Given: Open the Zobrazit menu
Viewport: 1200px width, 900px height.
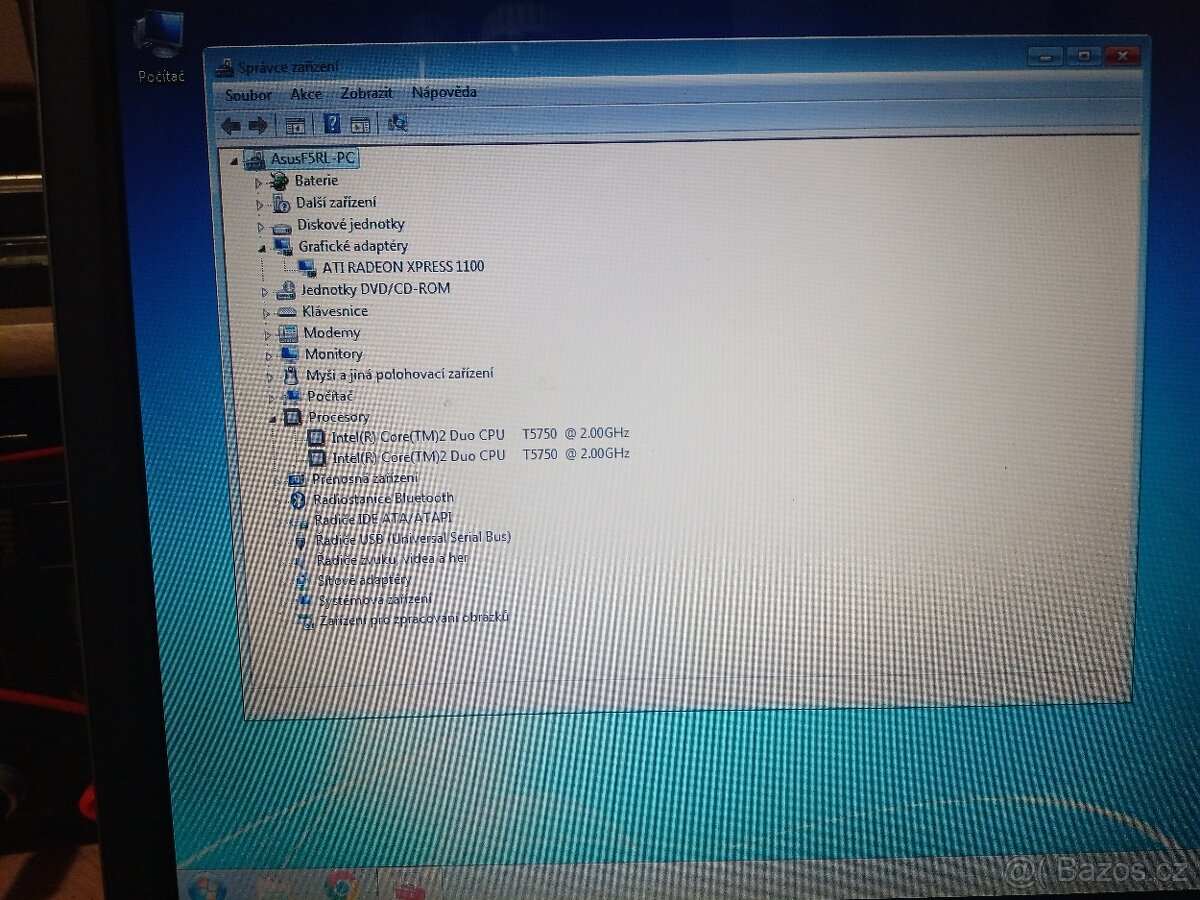Looking at the screenshot, I should pyautogui.click(x=365, y=93).
